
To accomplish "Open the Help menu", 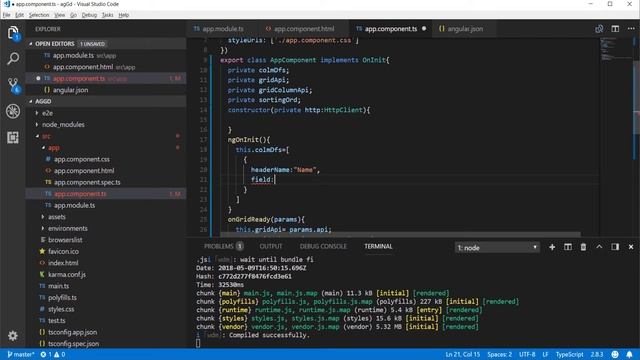I will pos(124,15).
